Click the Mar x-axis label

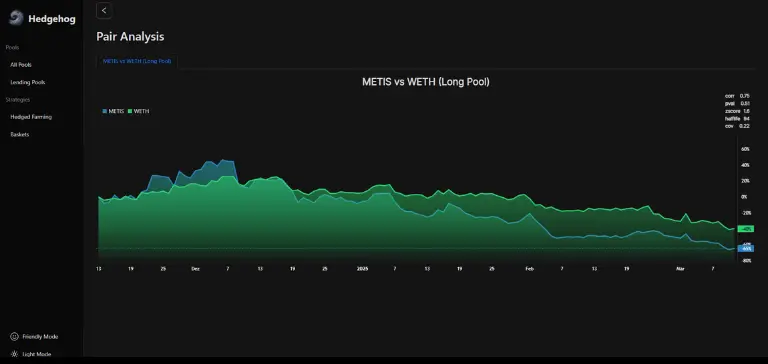680,268
